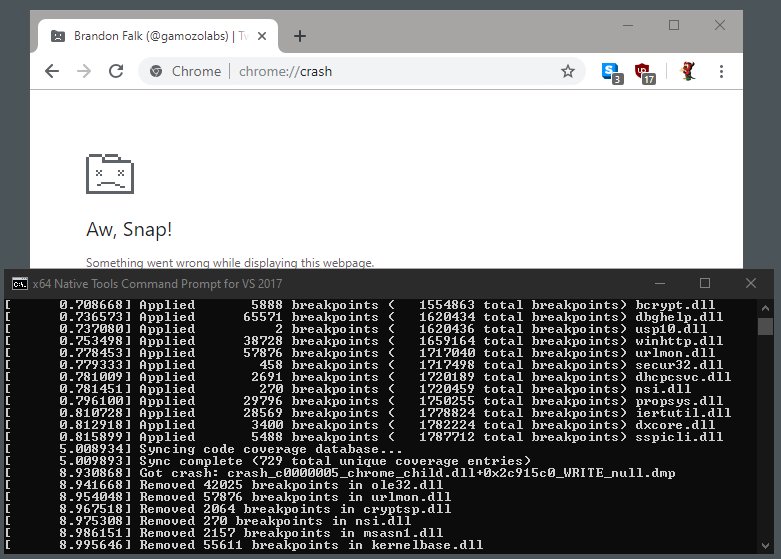Screen dimensions: 781x559
Task: Click dhcpcsvc.dll in the console output
Action: [x=683, y=377]
